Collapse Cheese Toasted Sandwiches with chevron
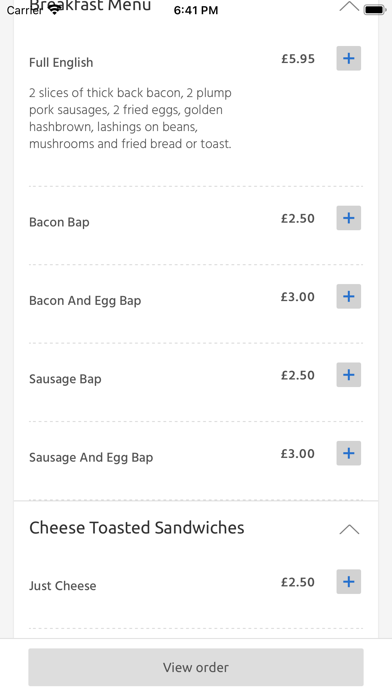 click(x=349, y=529)
